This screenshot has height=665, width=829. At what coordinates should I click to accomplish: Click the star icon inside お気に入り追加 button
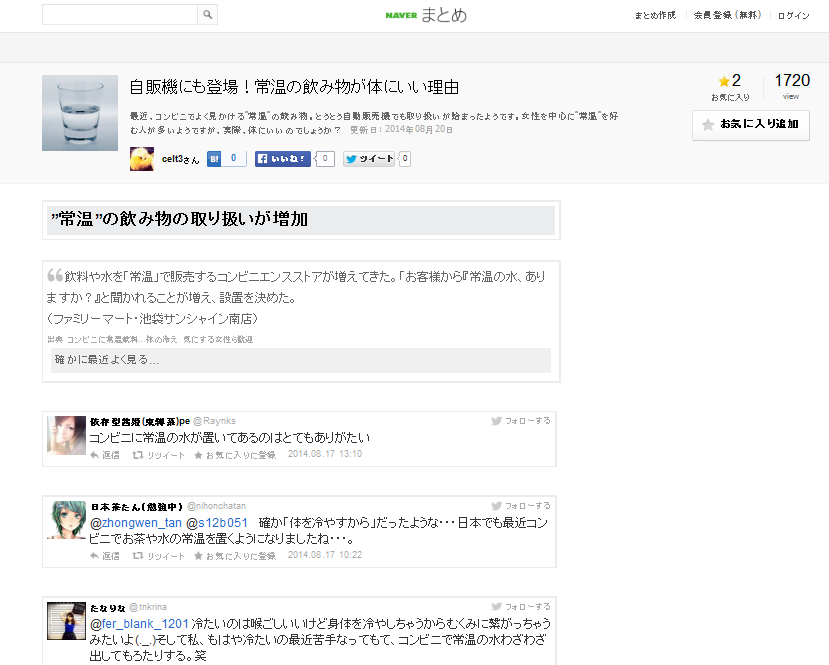tap(707, 125)
